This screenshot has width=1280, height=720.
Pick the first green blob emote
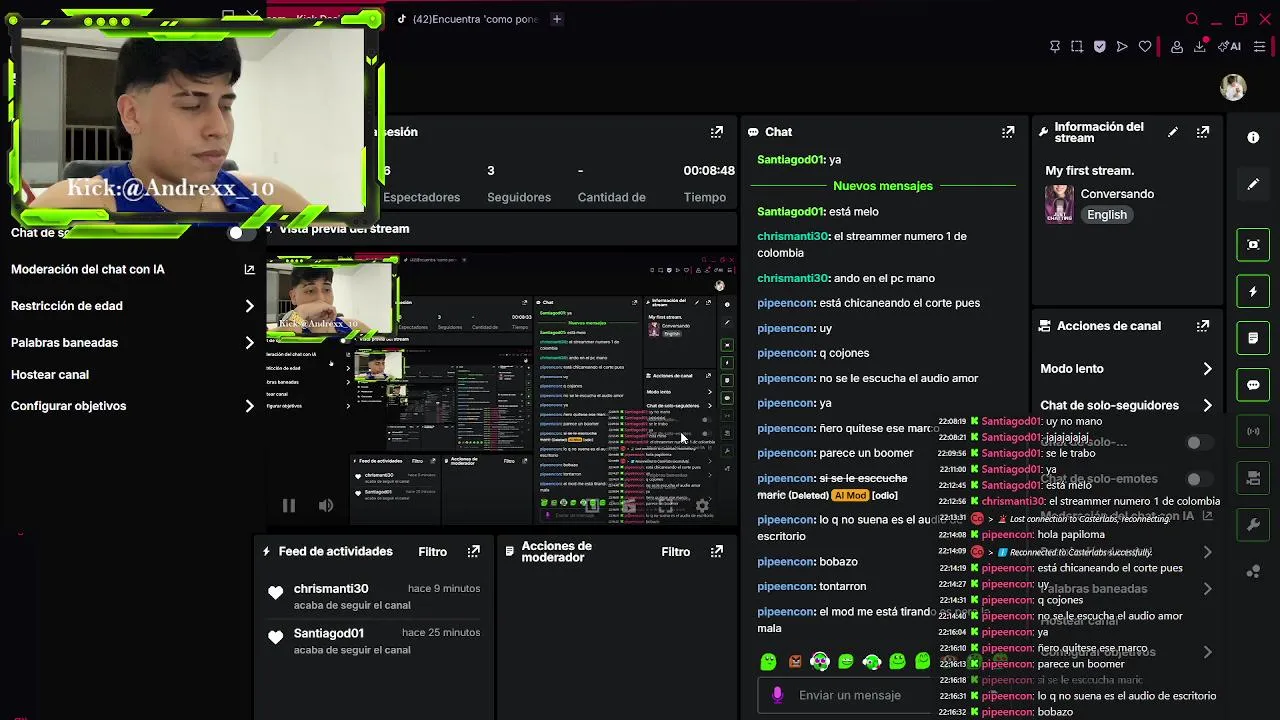point(768,661)
